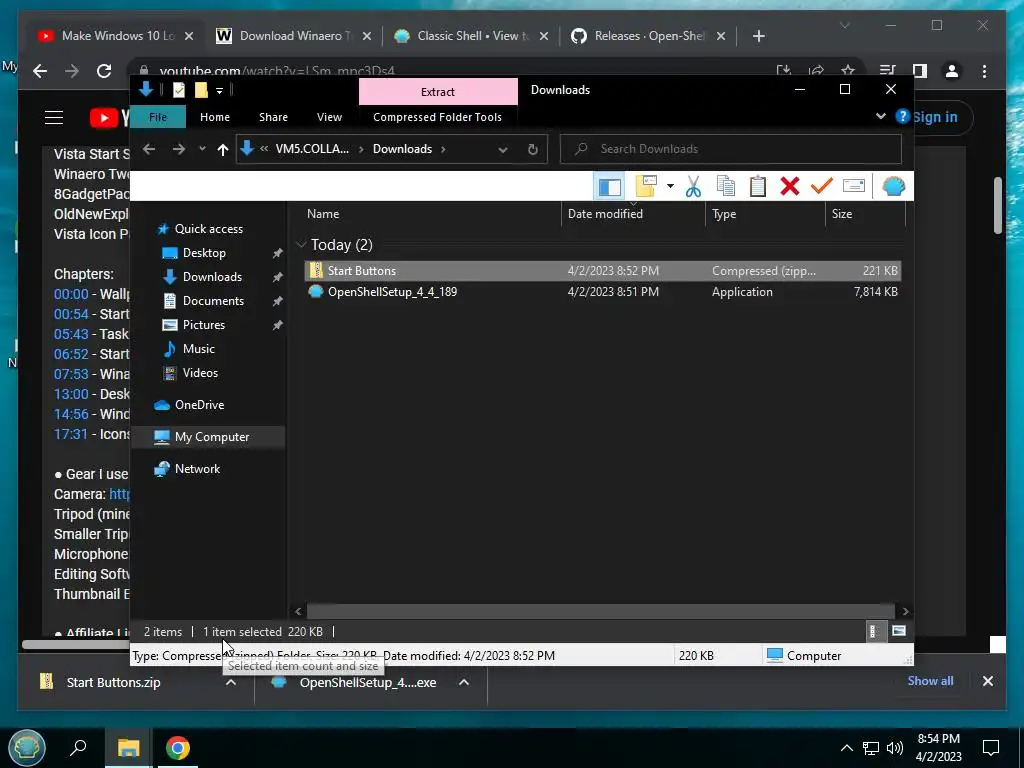Open OpenShellSetup exe download options arrow
Image resolution: width=1024 pixels, height=768 pixels.
(x=464, y=682)
